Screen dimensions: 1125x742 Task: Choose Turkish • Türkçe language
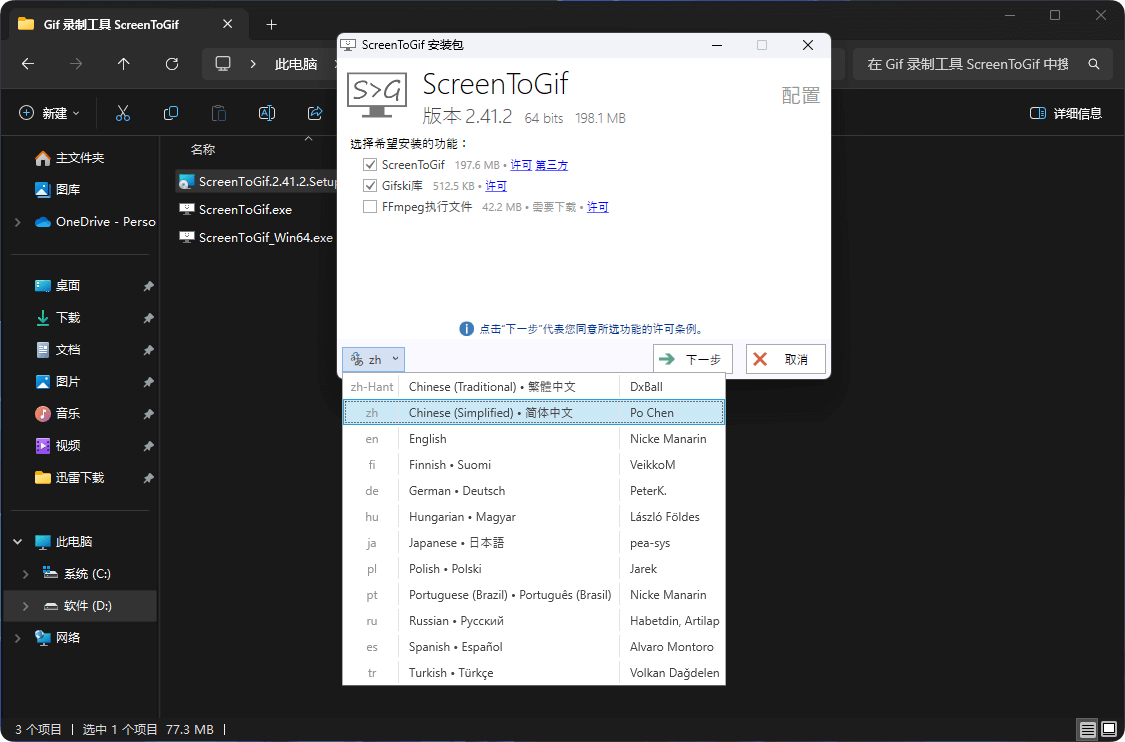coord(534,673)
